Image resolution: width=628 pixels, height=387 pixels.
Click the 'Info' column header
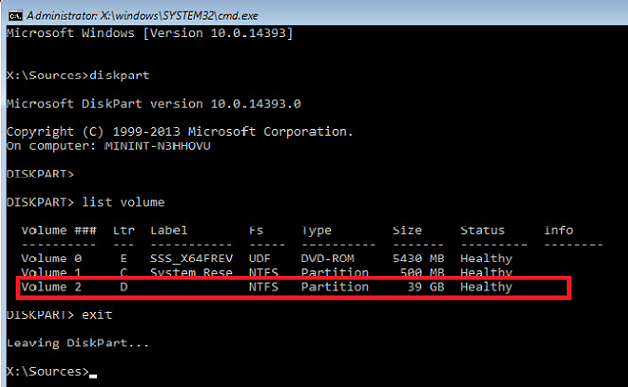pyautogui.click(x=558, y=230)
